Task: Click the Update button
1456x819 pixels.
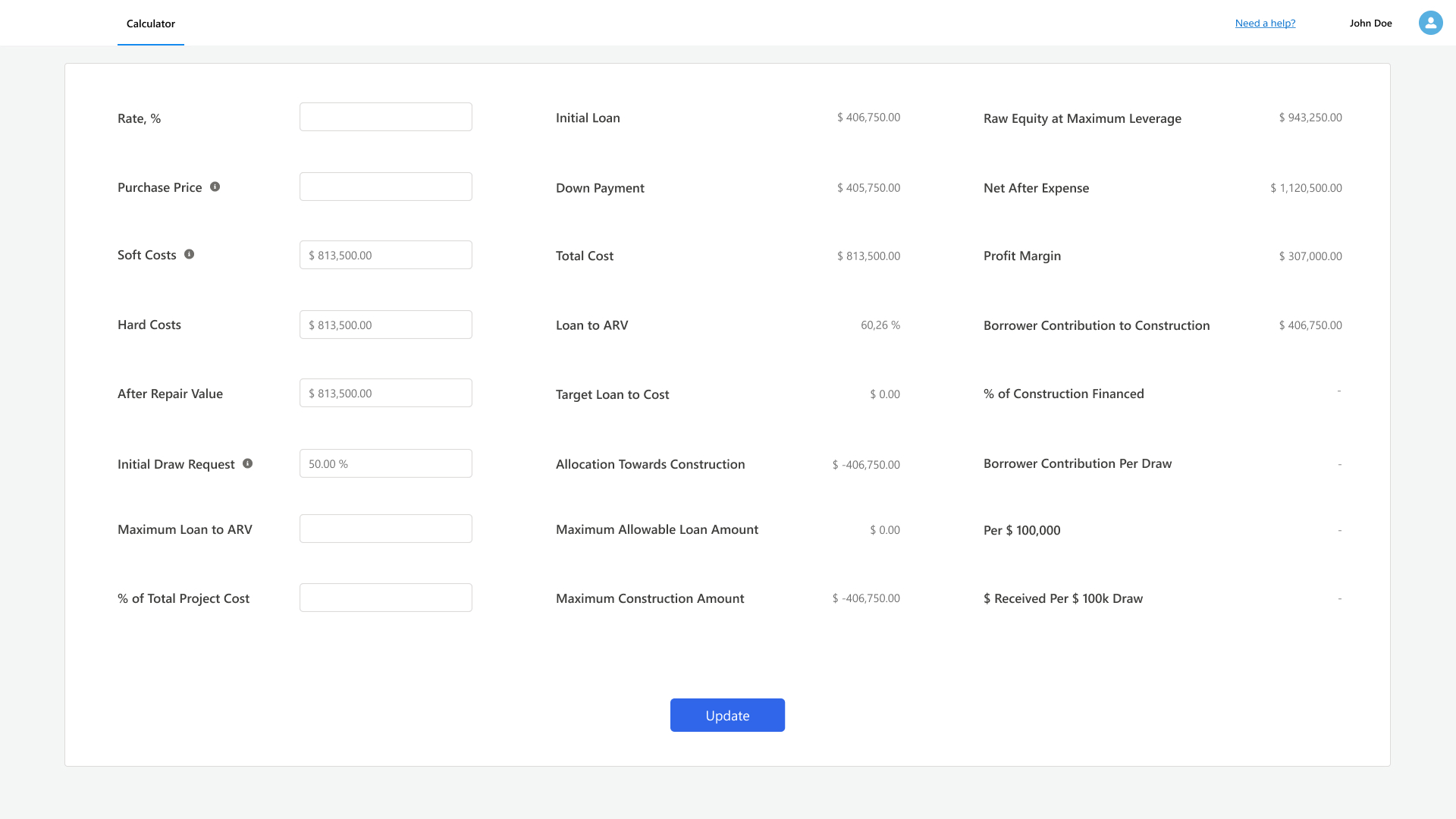Action: point(727,715)
